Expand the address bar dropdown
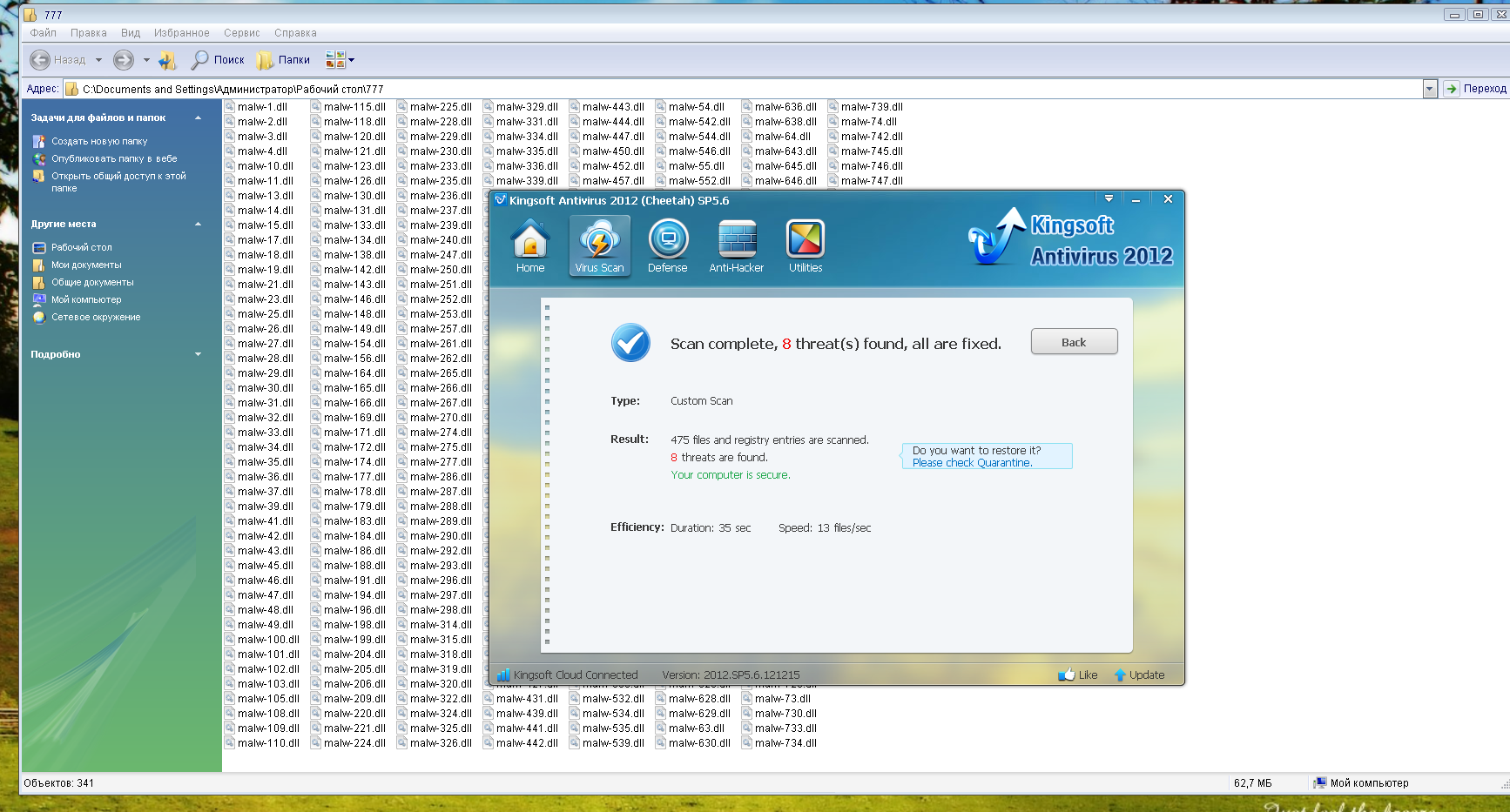The height and width of the screenshot is (812, 1510). (1429, 89)
